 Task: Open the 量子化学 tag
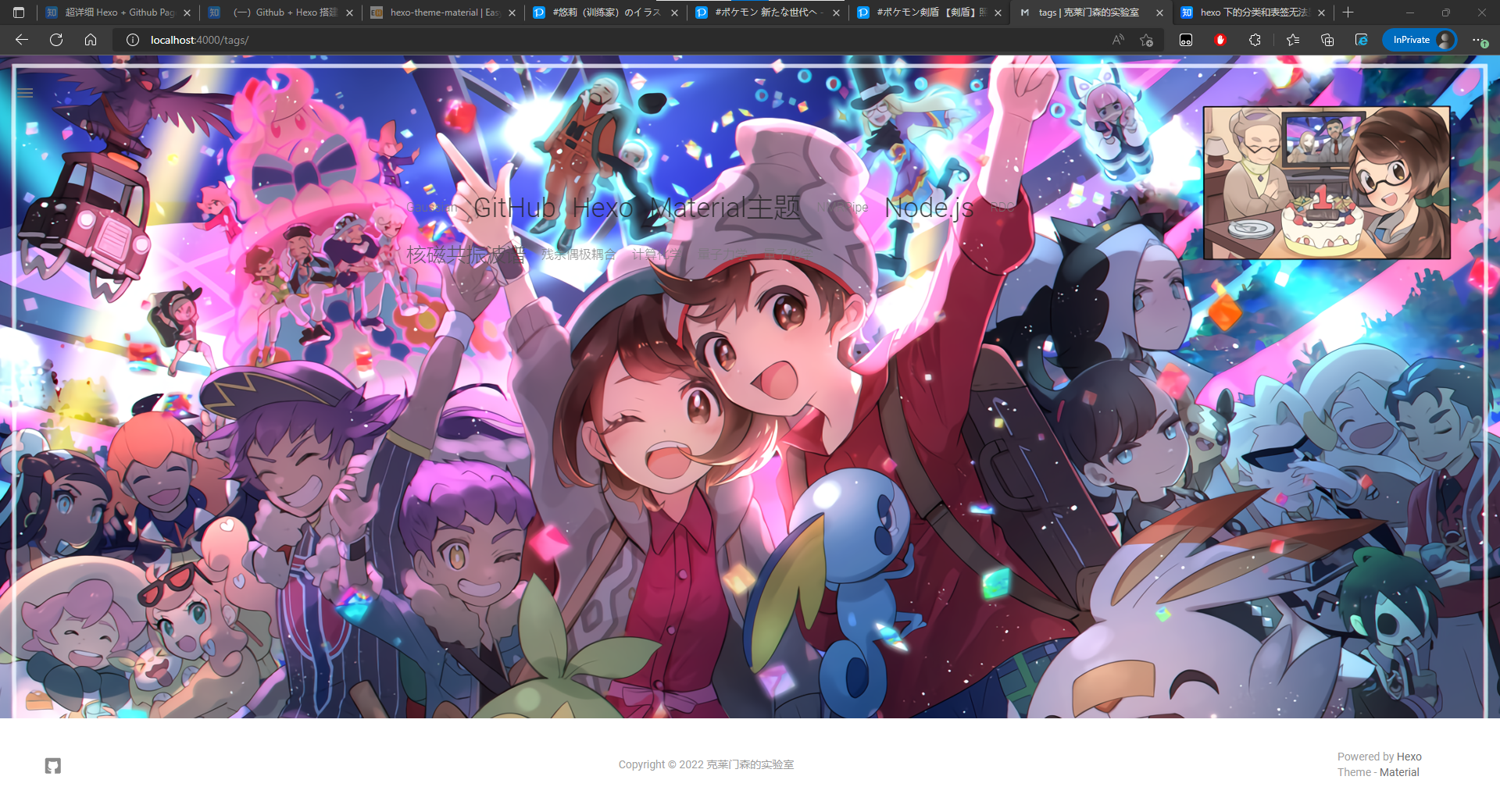click(x=787, y=255)
